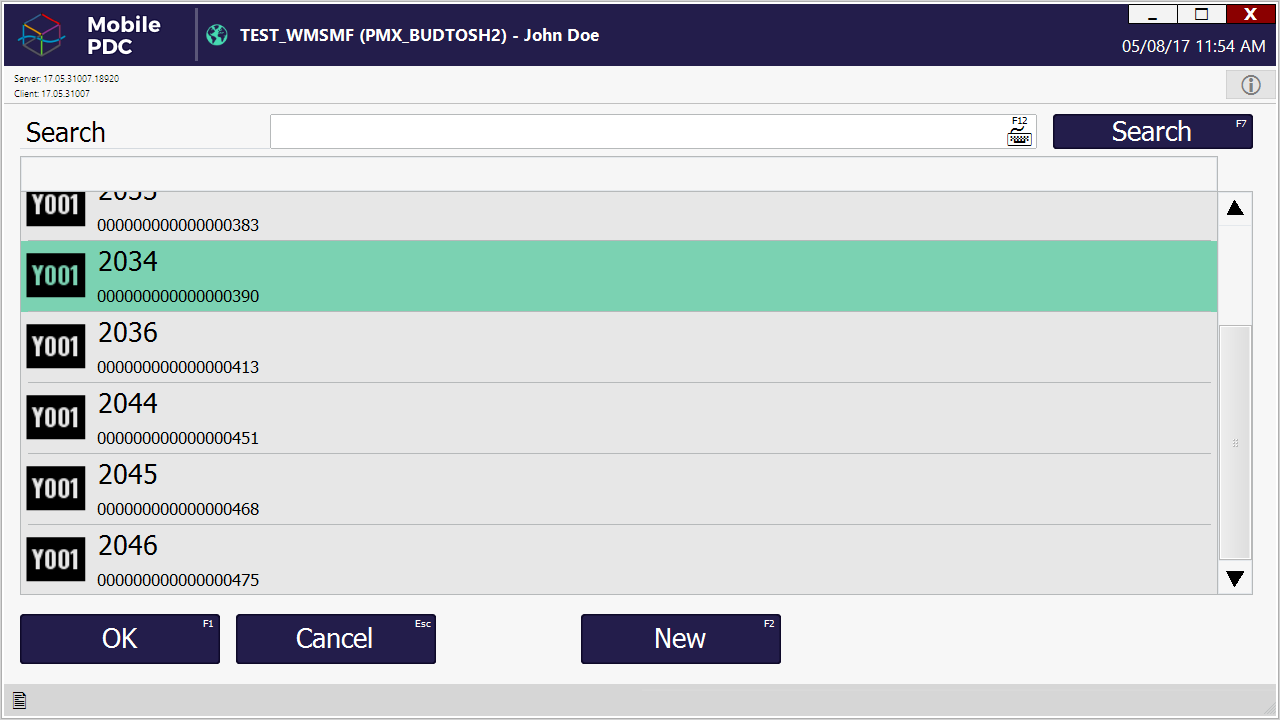
Task: Click the Mobile PDC cube logo
Action: (42, 35)
